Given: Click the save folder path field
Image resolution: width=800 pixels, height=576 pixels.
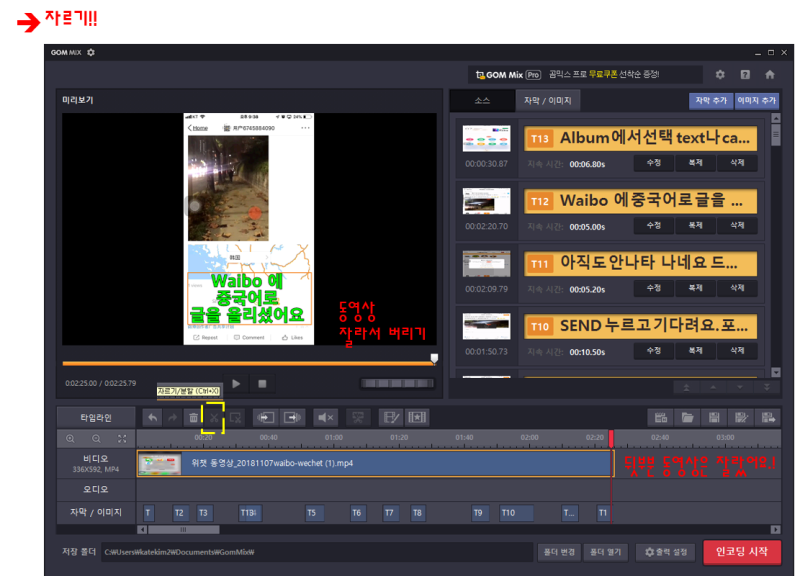Looking at the screenshot, I should pos(317,552).
